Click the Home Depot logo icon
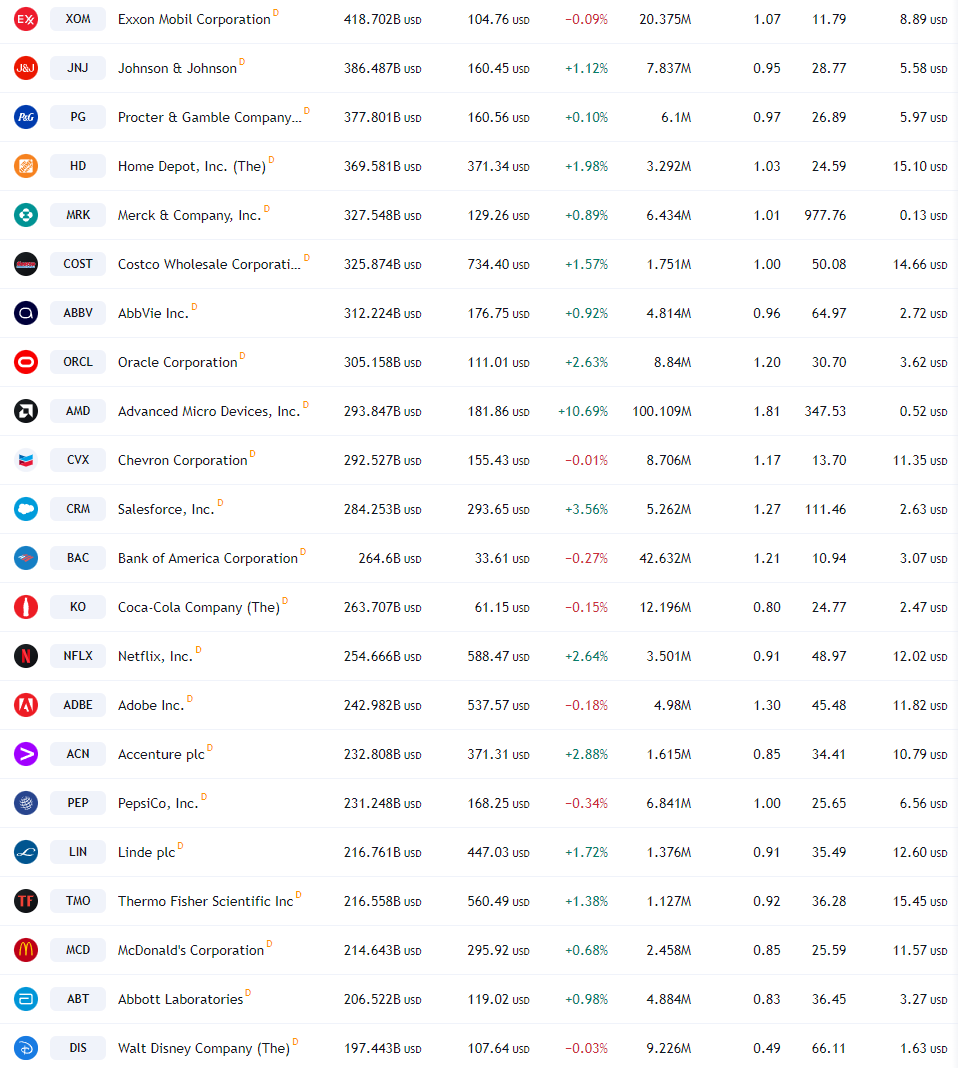Viewport: 966px width, 1068px height. [26, 166]
